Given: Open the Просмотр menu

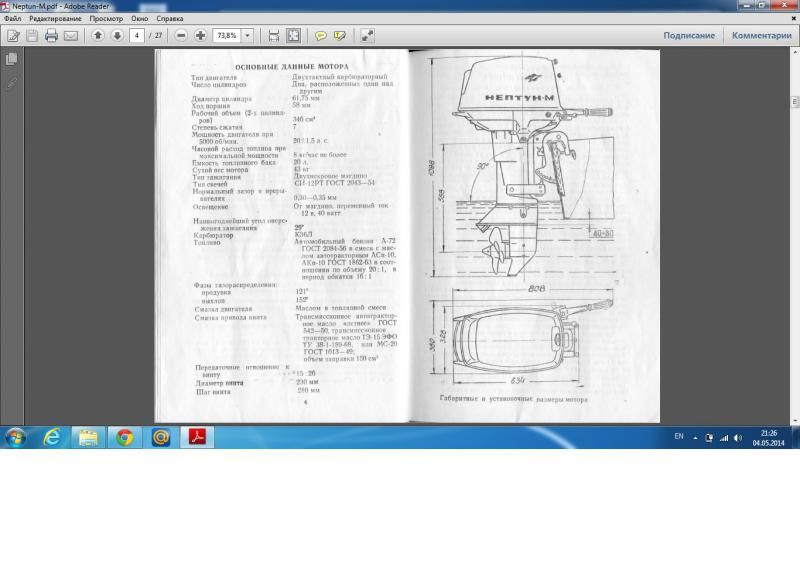Looking at the screenshot, I should pyautogui.click(x=106, y=18).
